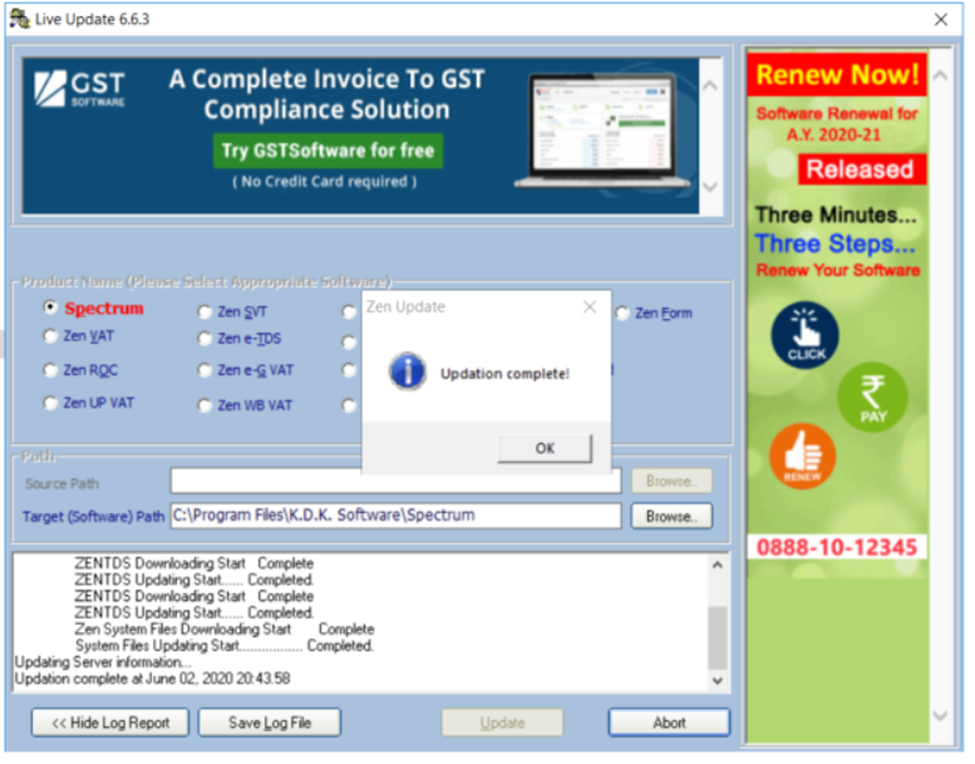Select Zen WB VAT radio option
The width and height of the screenshot is (975, 764).
(204, 405)
